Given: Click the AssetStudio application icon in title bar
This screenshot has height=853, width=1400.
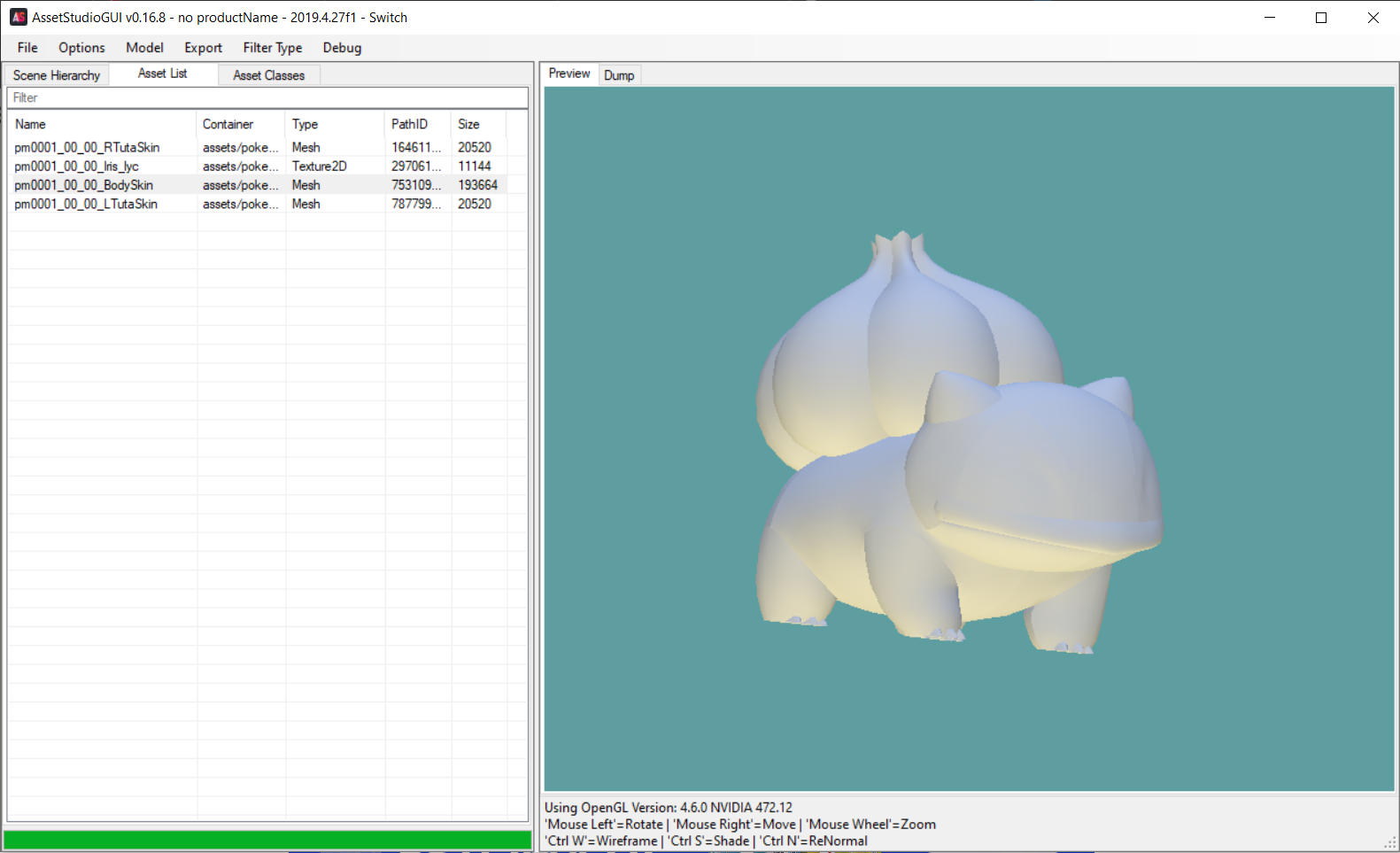Looking at the screenshot, I should 19,17.
